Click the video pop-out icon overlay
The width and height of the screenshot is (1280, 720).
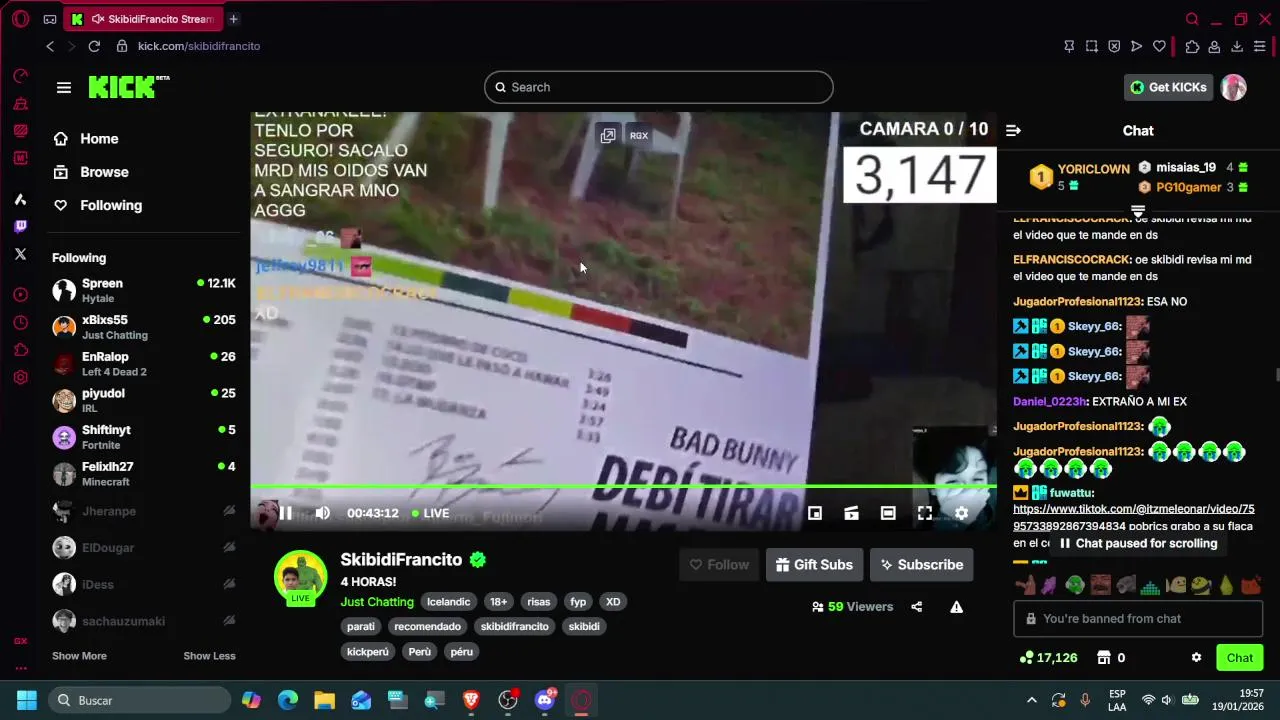[607, 135]
